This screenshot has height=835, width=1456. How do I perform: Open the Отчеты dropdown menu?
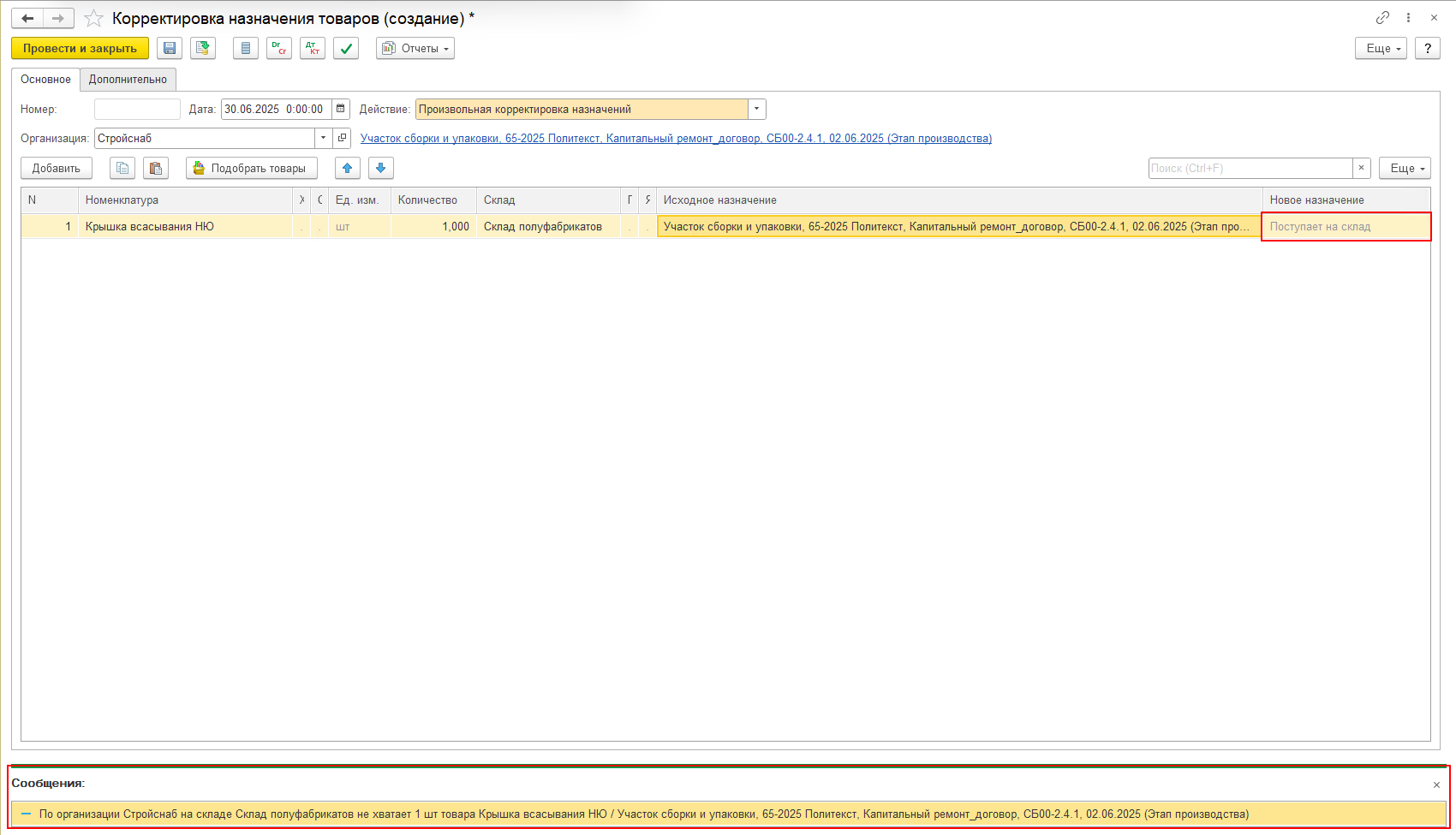click(415, 49)
